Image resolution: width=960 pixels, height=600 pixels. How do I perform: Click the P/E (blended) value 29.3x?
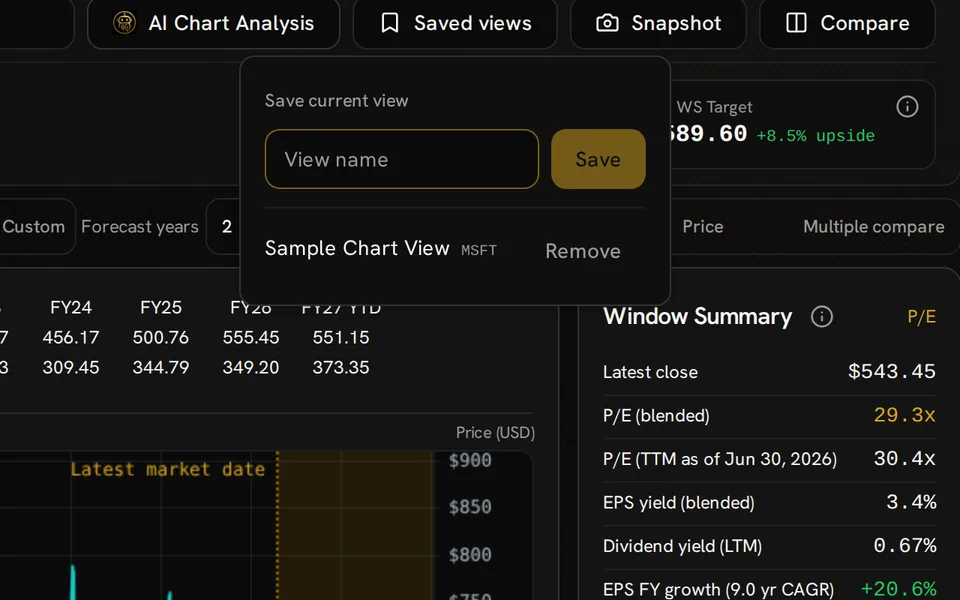904,415
